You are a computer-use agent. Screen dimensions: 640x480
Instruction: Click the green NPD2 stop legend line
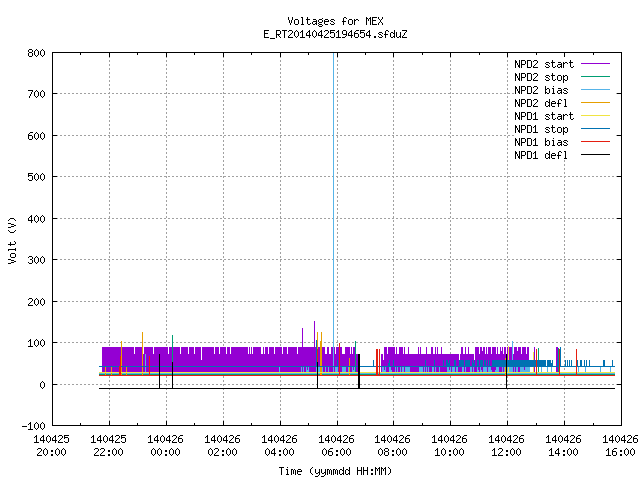tap(596, 77)
